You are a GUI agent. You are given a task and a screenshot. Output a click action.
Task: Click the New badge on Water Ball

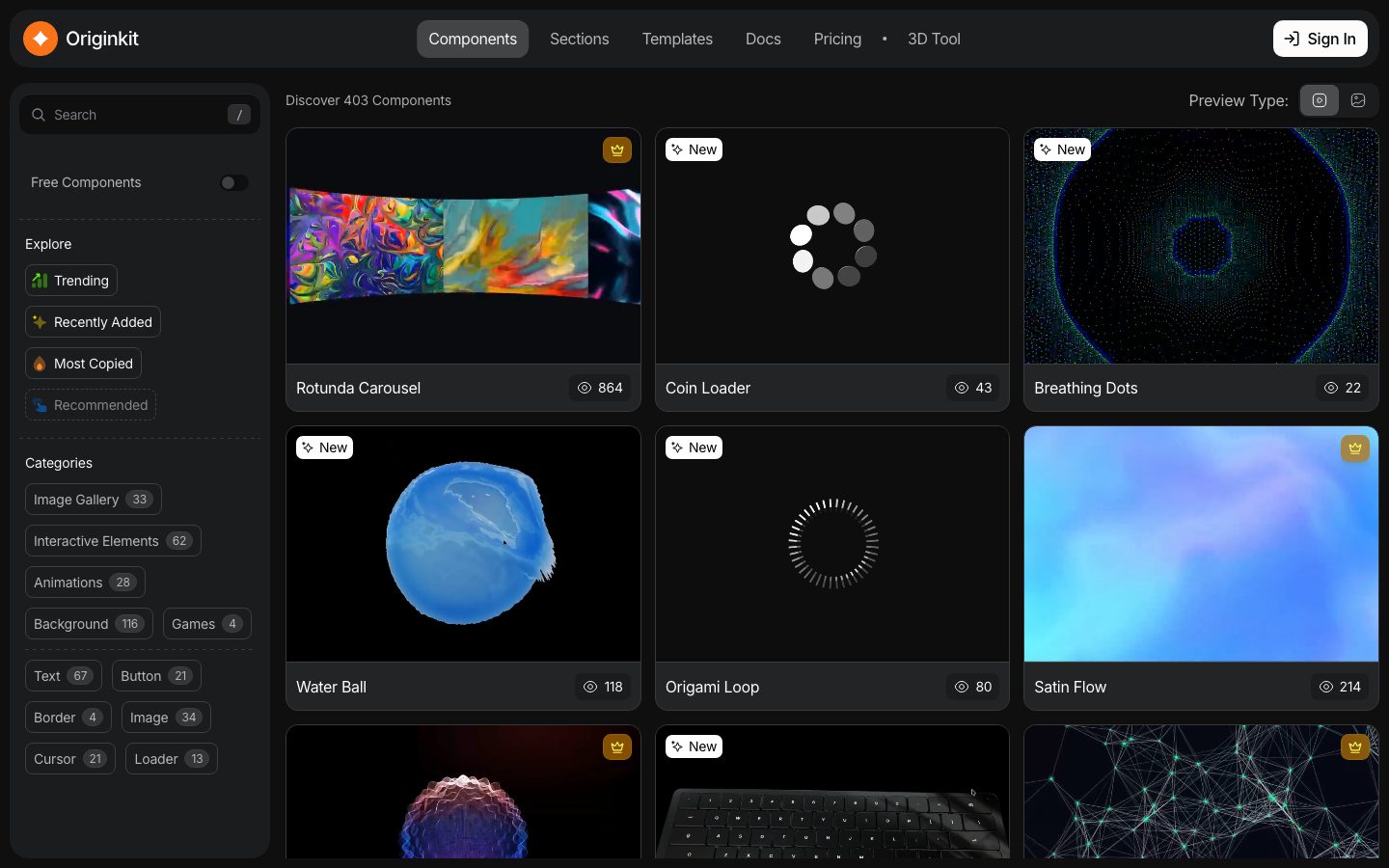325,448
